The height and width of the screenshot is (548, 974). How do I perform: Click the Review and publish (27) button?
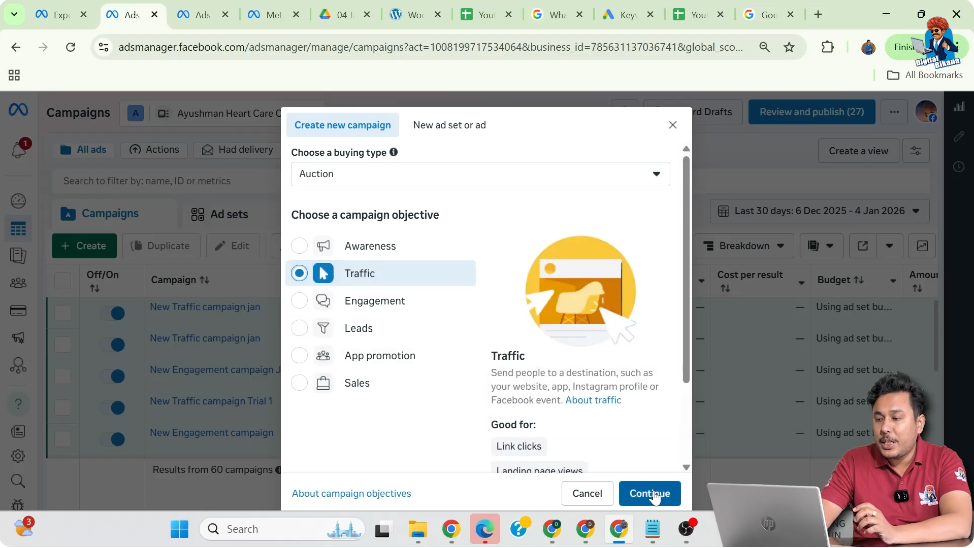click(x=811, y=112)
